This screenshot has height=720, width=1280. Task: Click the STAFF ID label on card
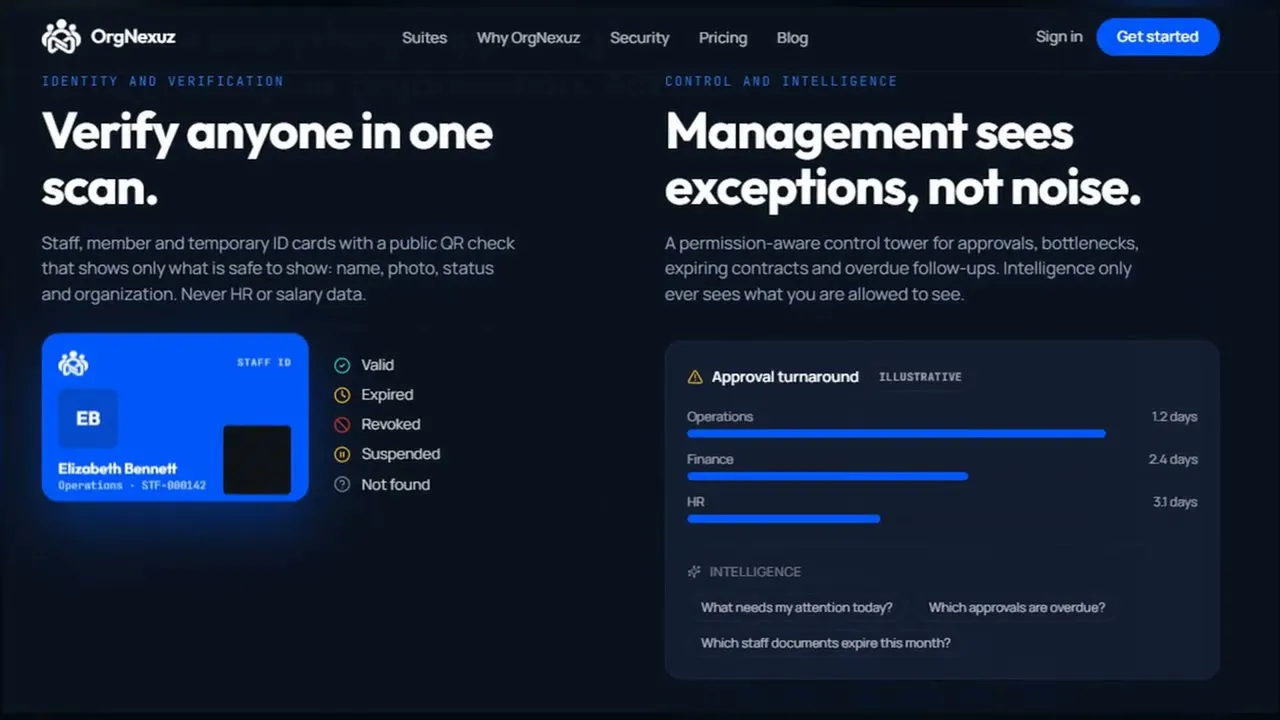click(x=264, y=362)
